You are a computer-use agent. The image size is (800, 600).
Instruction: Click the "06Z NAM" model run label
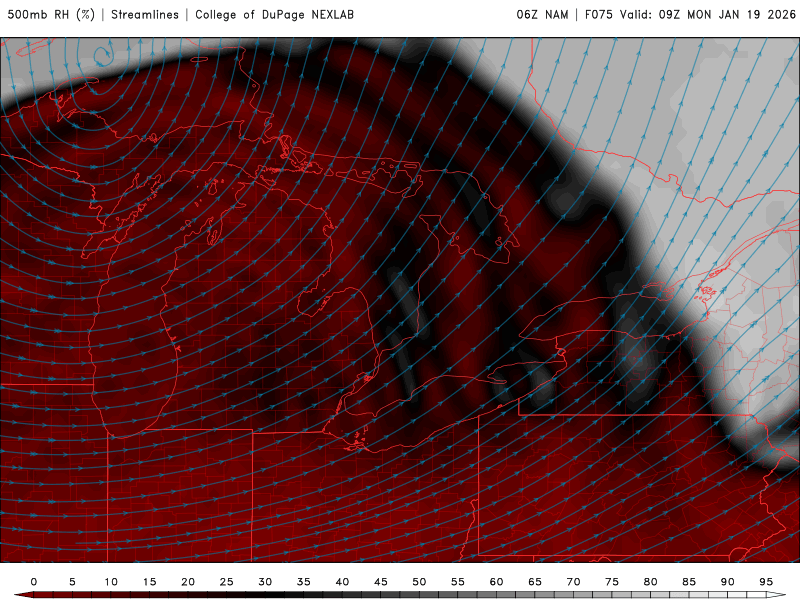coord(542,15)
